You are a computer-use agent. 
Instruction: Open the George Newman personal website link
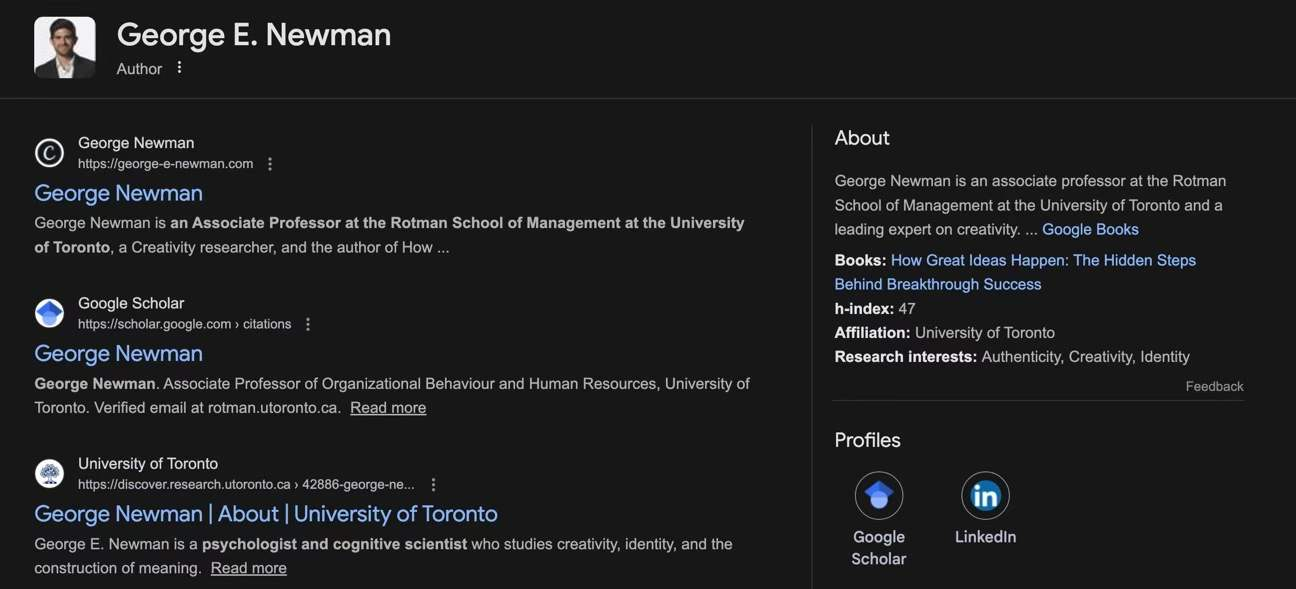point(118,193)
